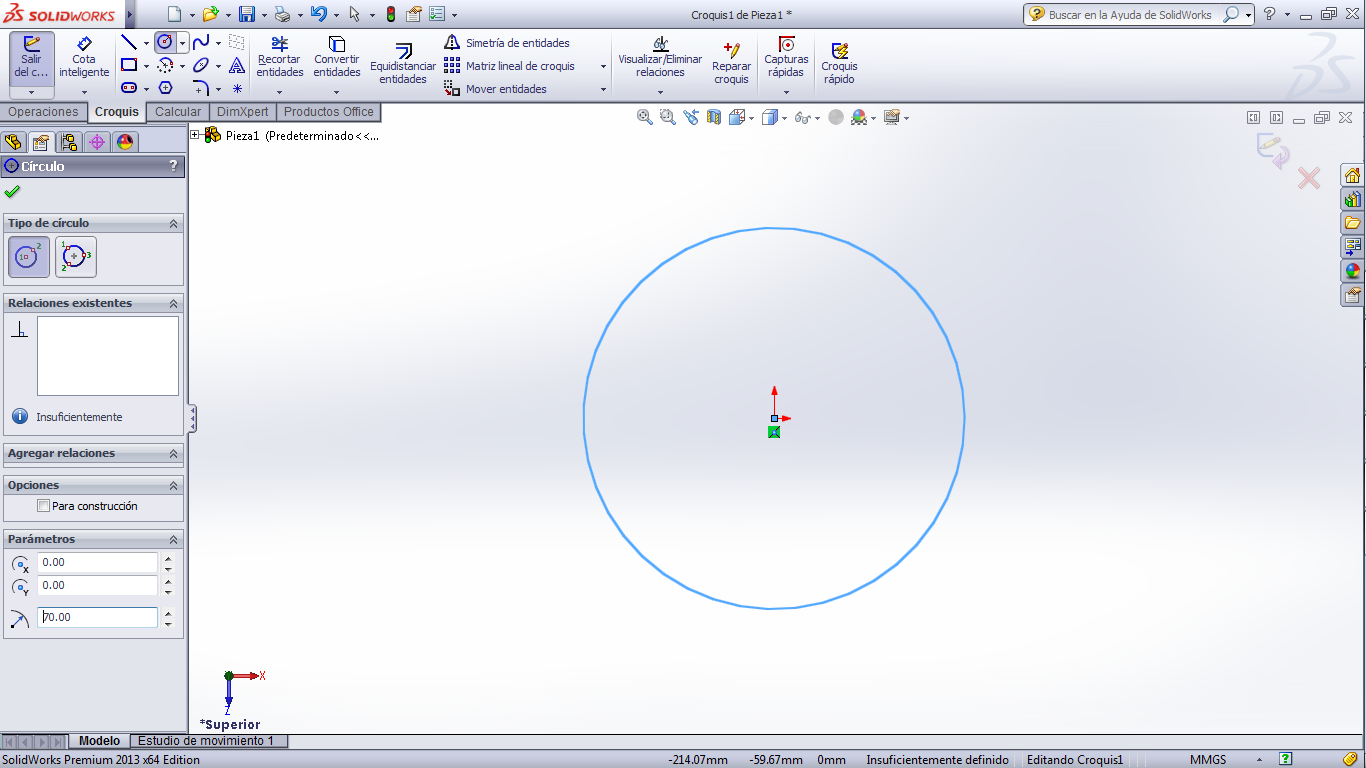Select the Ellipse sketch tool
Screen dimensions: 1366x768
coord(201,65)
